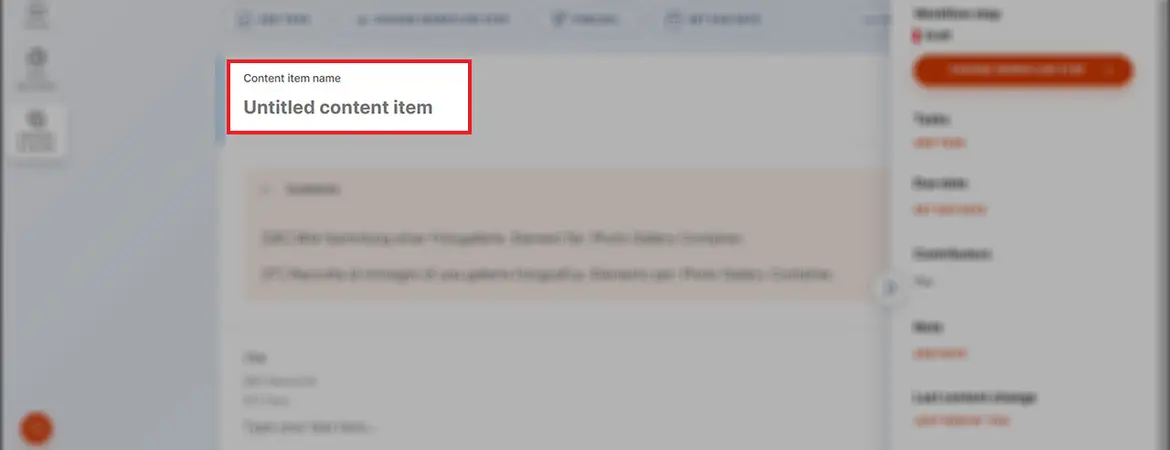
Task: Click the calendar icon toolbar item
Action: pos(673,20)
